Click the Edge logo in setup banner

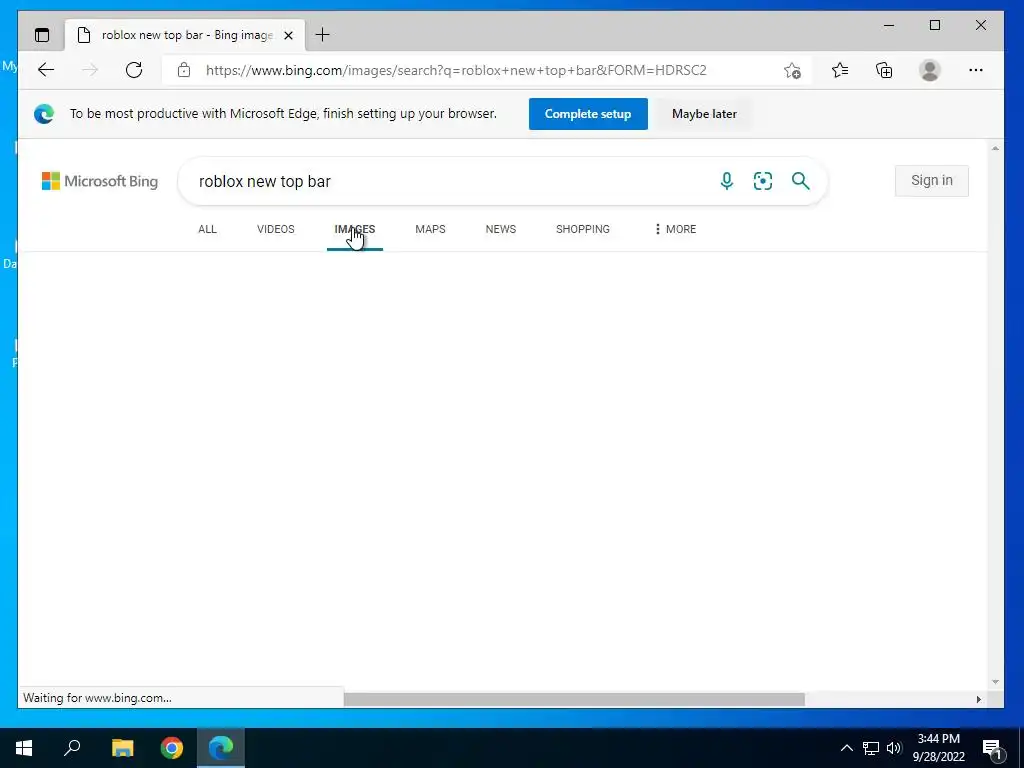coord(44,114)
